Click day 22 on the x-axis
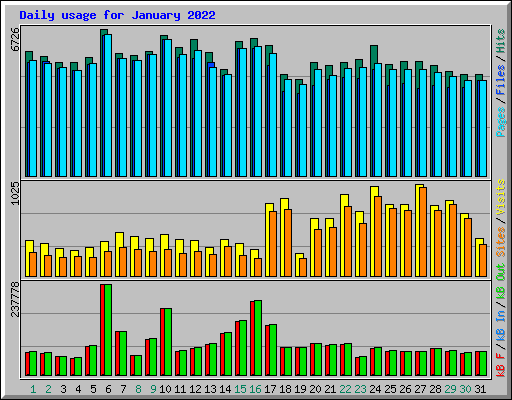The height and width of the screenshot is (400, 512). pyautogui.click(x=345, y=389)
